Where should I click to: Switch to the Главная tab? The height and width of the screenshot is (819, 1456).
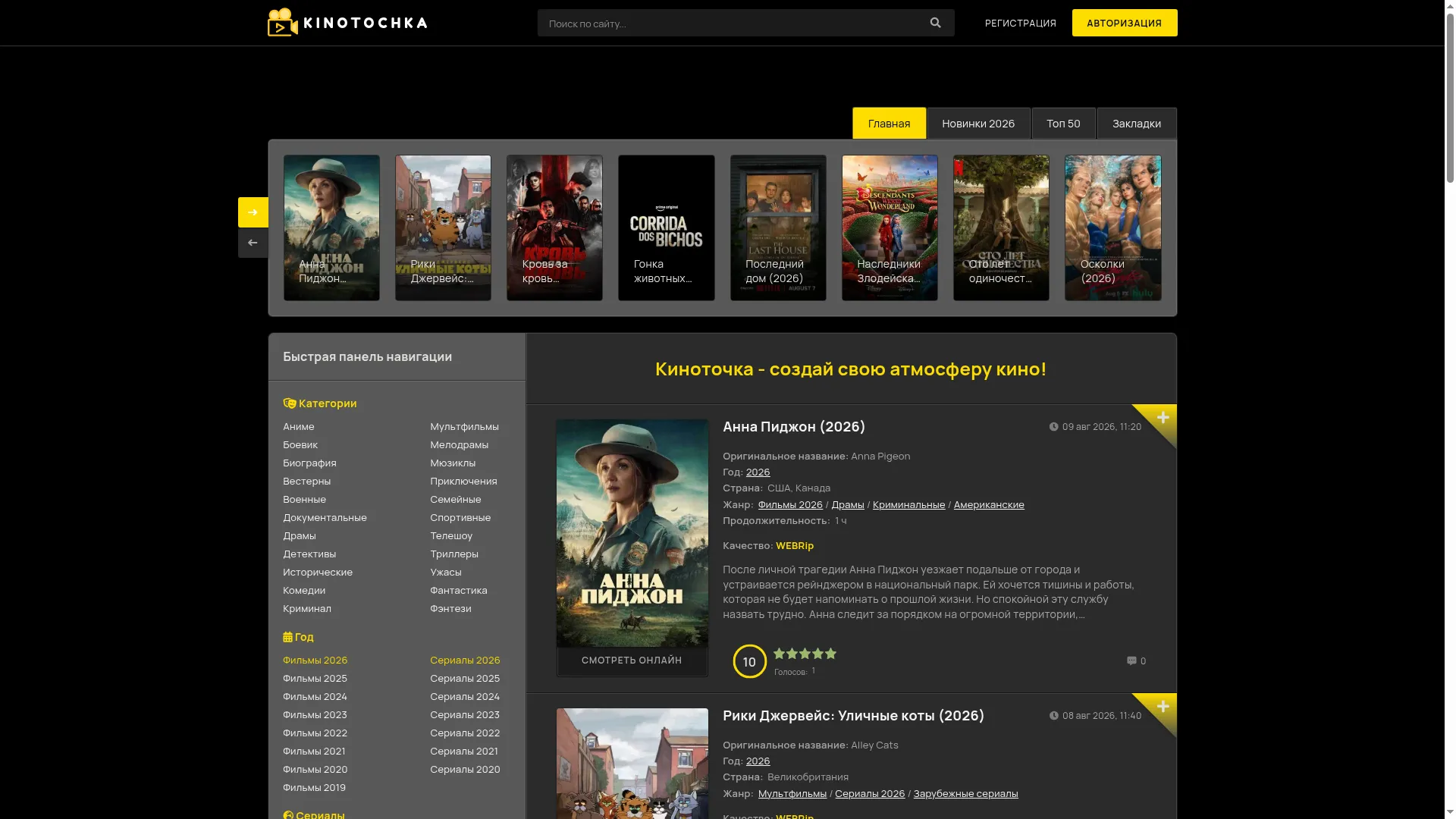[x=889, y=123]
